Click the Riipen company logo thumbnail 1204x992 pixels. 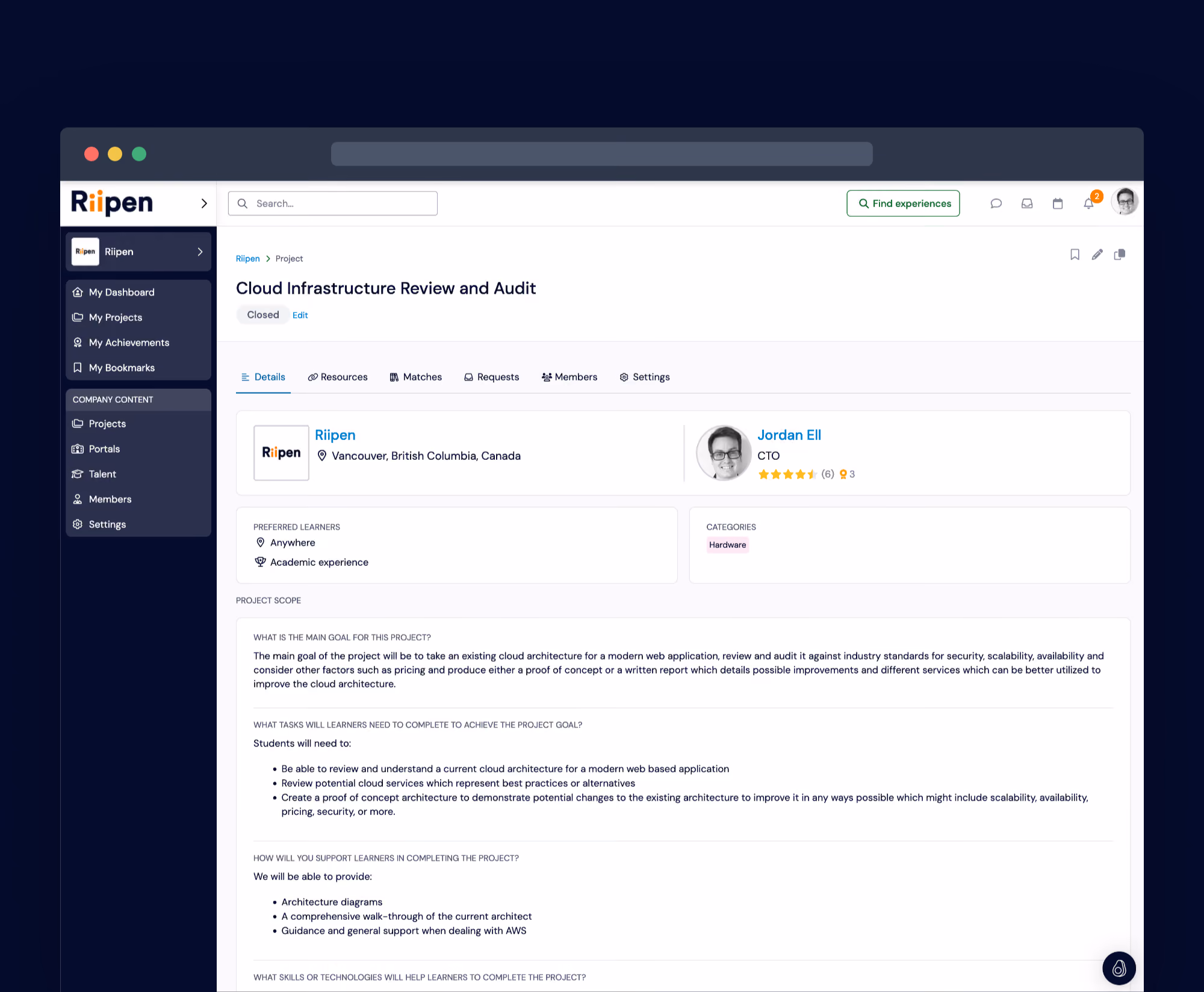coord(281,453)
